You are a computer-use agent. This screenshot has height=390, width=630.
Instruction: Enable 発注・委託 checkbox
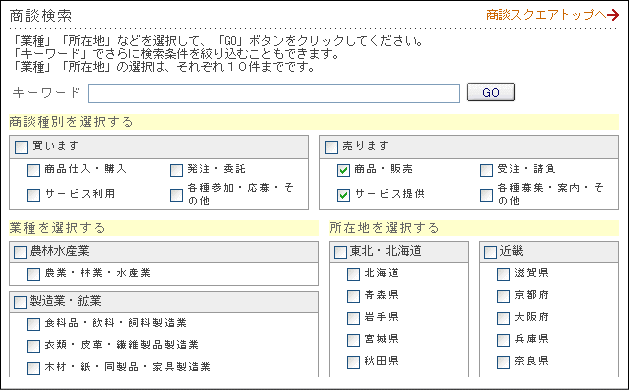point(176,170)
